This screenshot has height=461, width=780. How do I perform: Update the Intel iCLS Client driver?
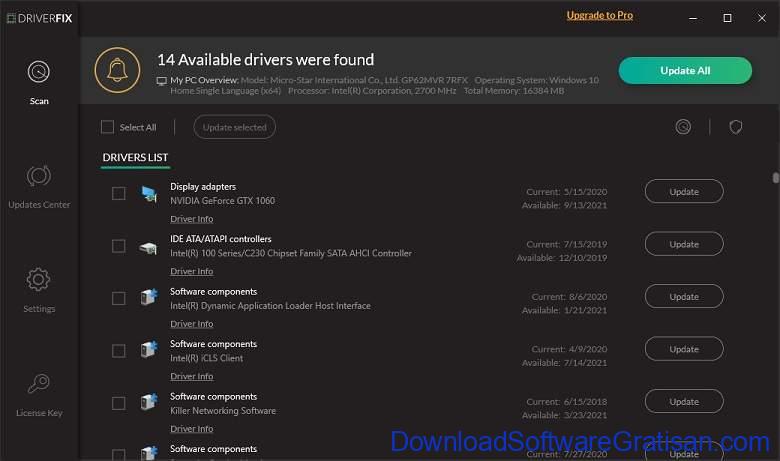[684, 349]
